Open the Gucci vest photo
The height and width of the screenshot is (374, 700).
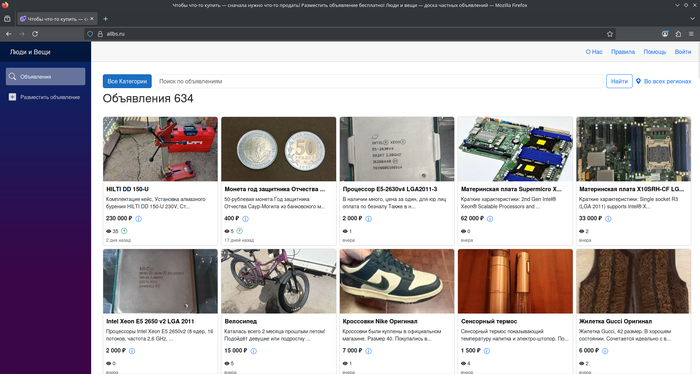coord(633,281)
